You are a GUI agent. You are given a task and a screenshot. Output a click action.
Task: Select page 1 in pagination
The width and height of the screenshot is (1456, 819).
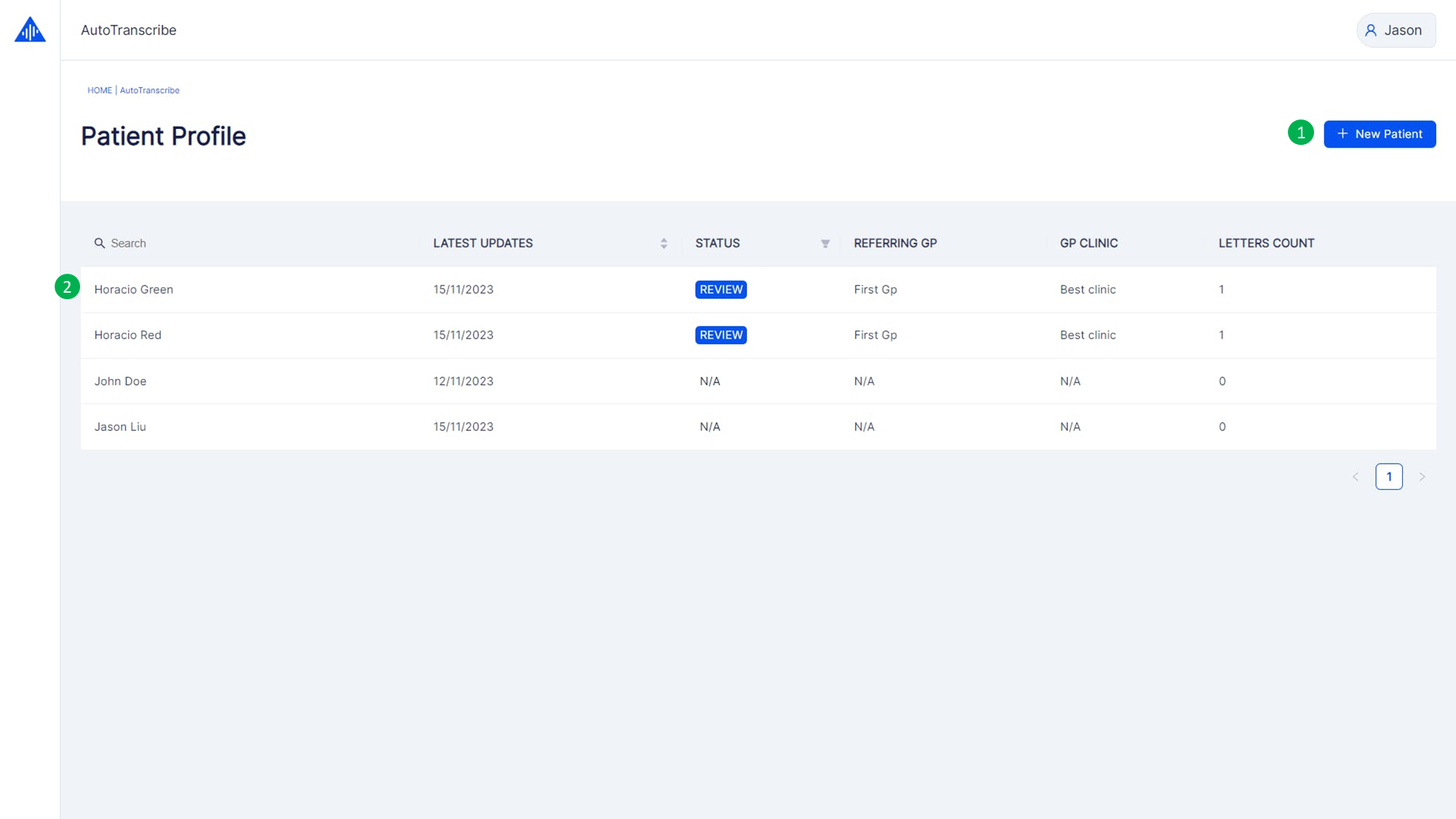click(x=1388, y=477)
